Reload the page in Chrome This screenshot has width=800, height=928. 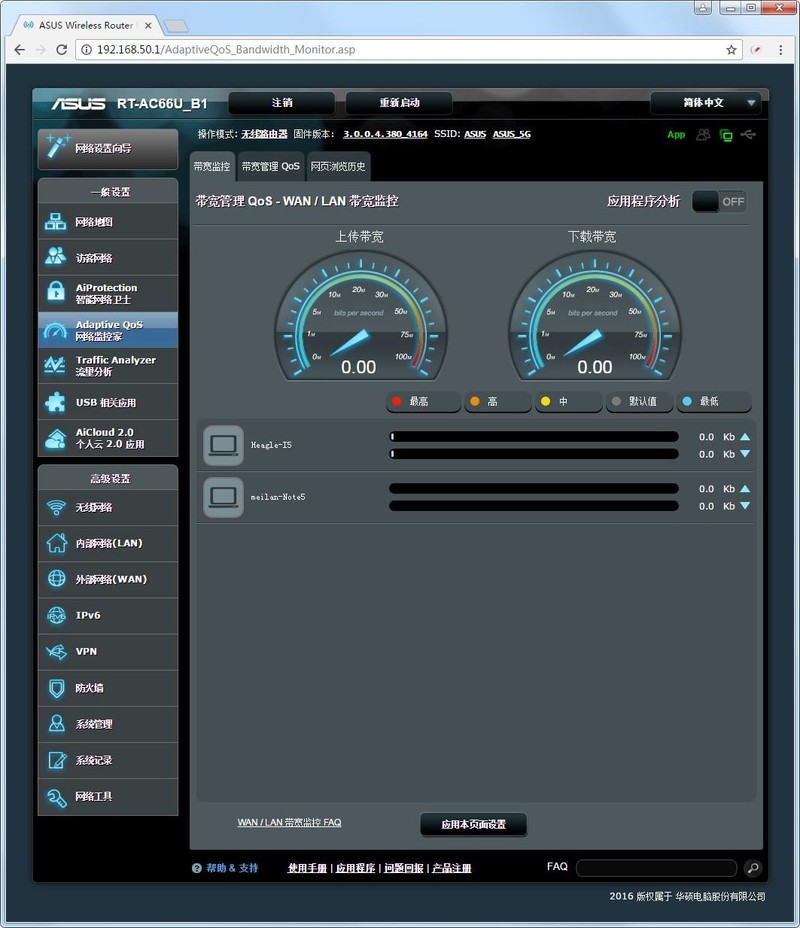pos(61,50)
